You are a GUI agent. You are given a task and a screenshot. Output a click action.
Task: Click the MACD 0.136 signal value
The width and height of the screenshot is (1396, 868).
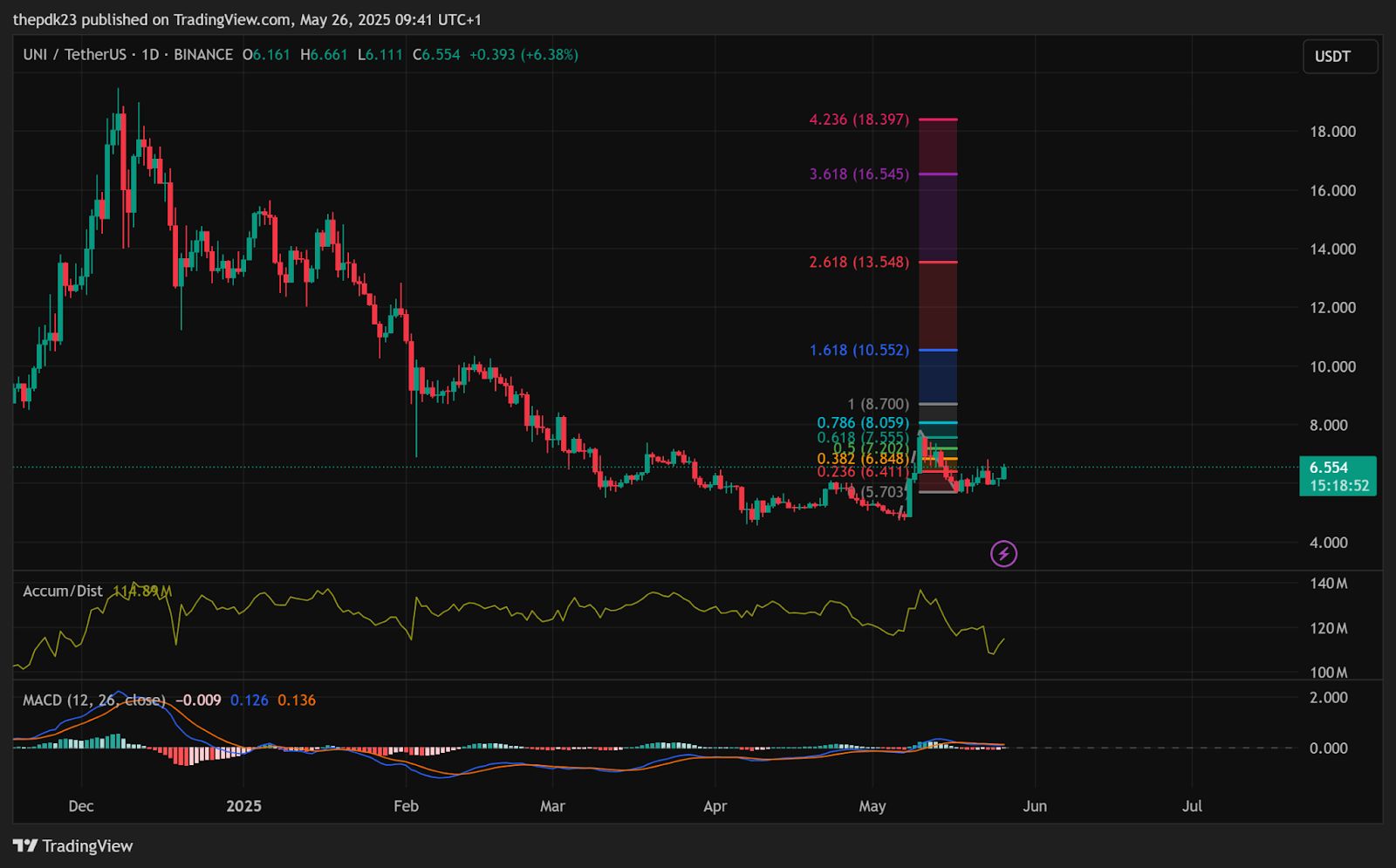click(x=297, y=701)
